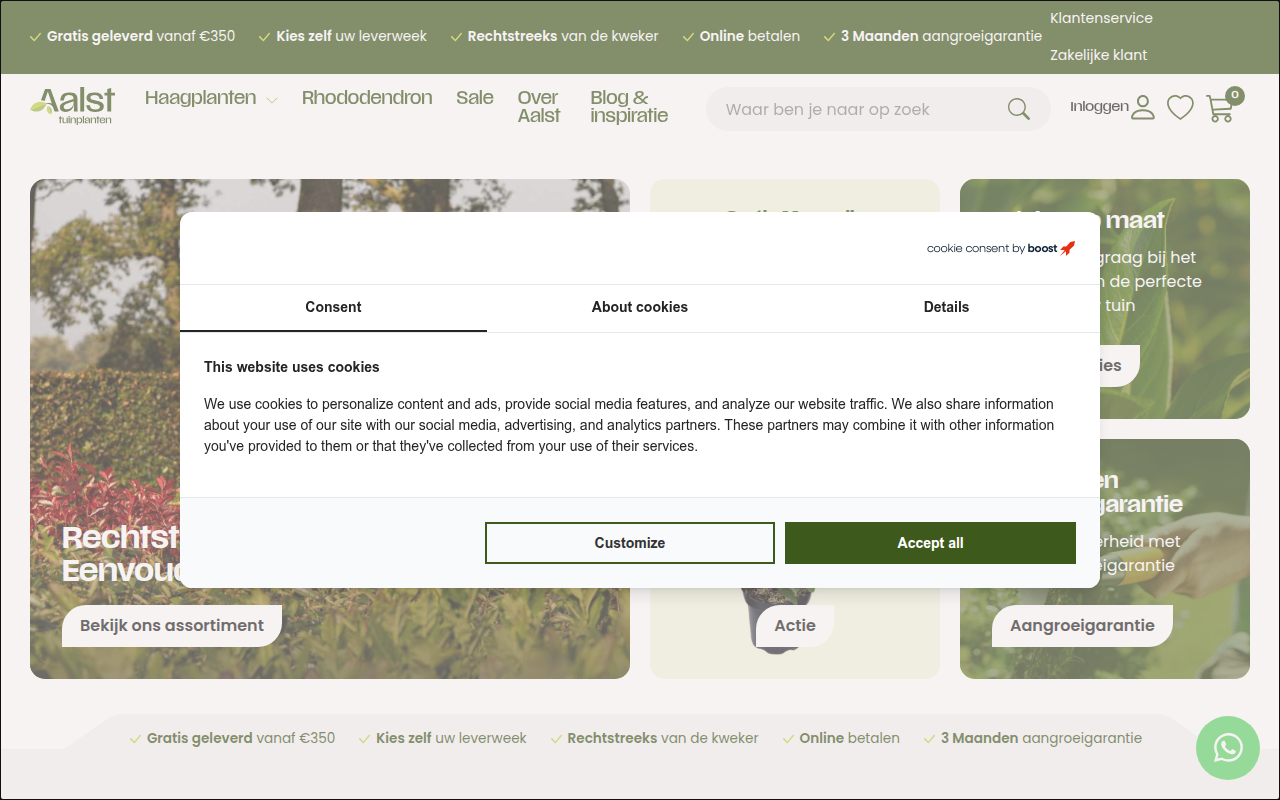1280x800 pixels.
Task: Open the shopping cart icon
Action: pyautogui.click(x=1220, y=108)
